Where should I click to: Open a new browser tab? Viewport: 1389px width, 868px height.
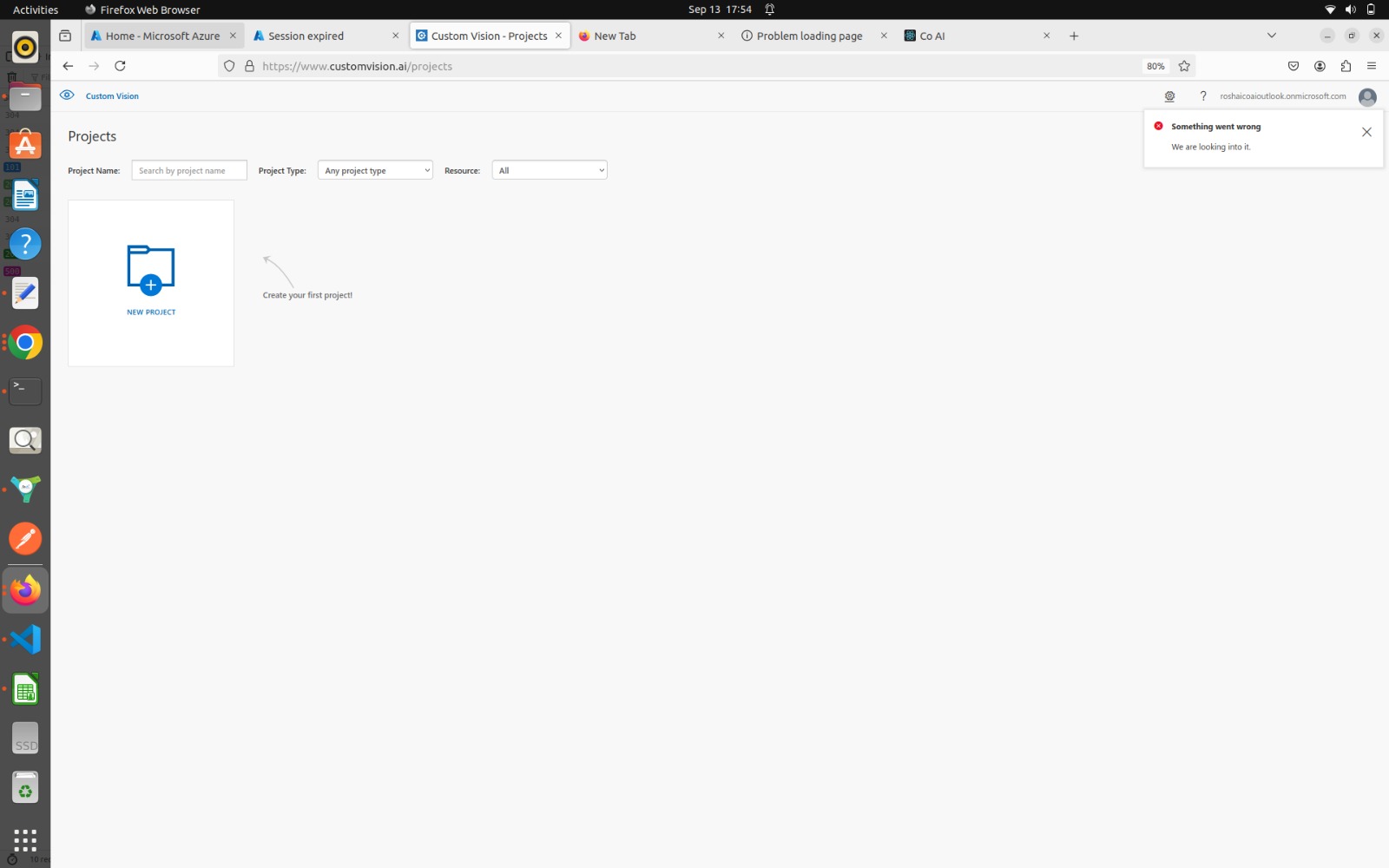tap(1074, 36)
